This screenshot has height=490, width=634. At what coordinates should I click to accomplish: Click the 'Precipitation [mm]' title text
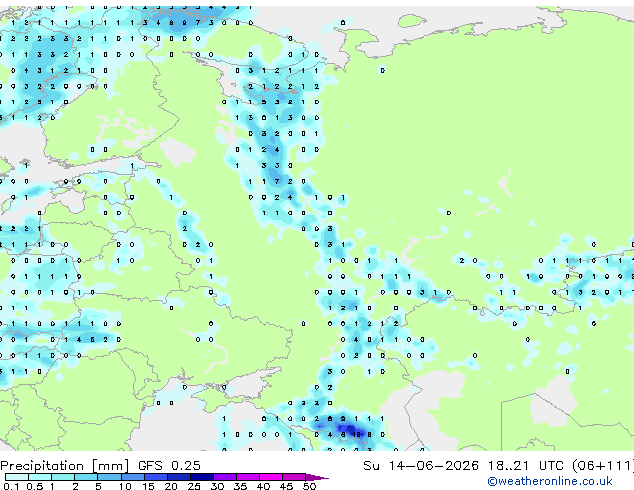pos(65,466)
